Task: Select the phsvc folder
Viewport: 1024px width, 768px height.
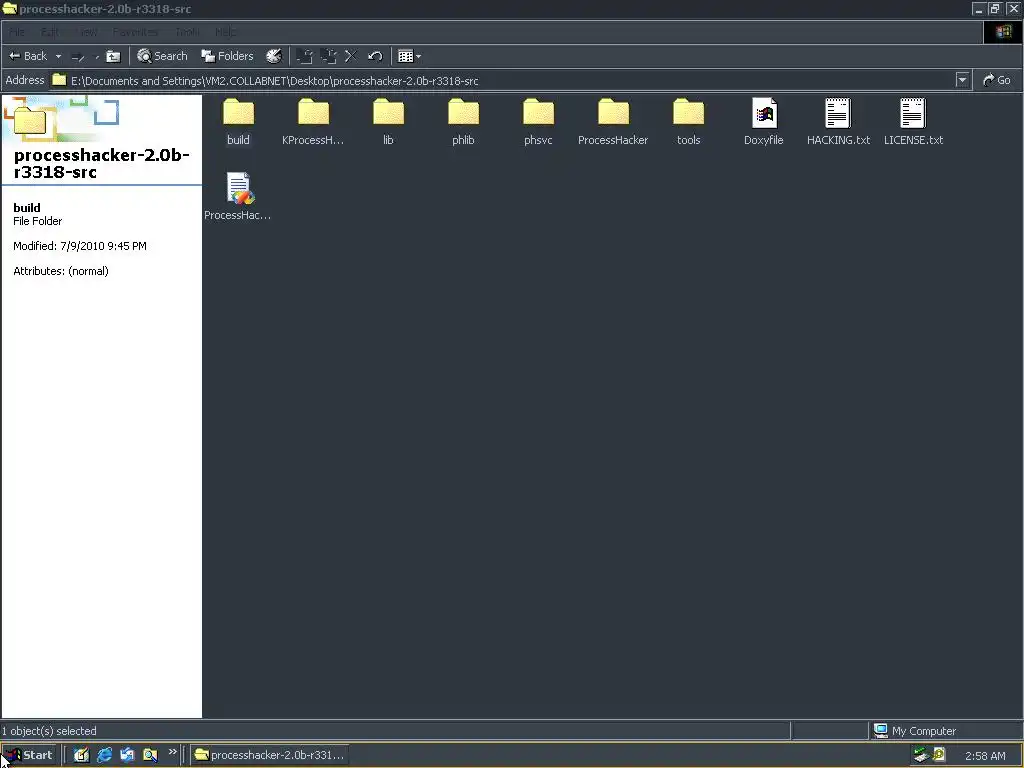Action: (x=538, y=121)
